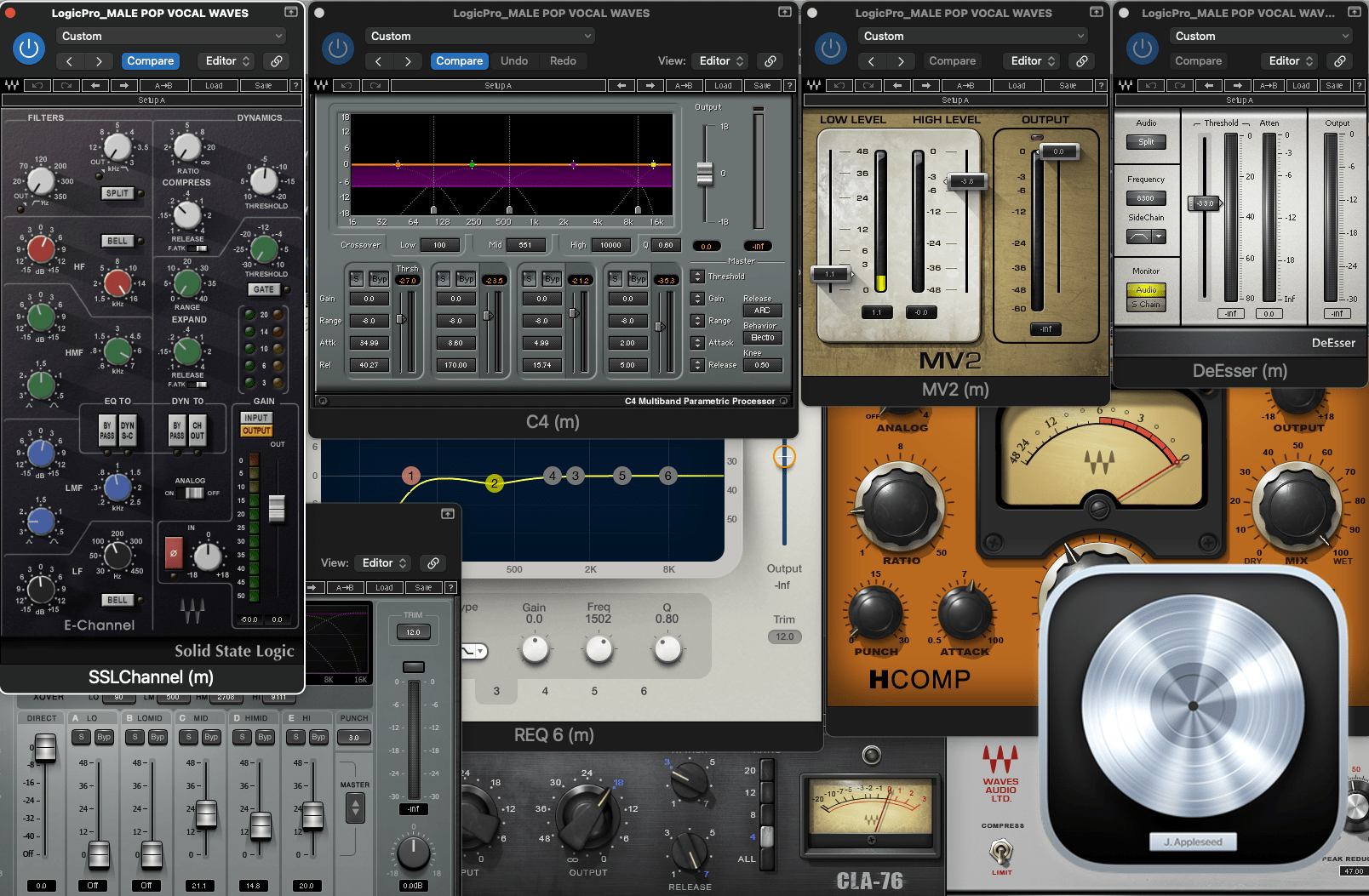Click the link icon in C4 header
The image size is (1369, 896).
coord(770,61)
